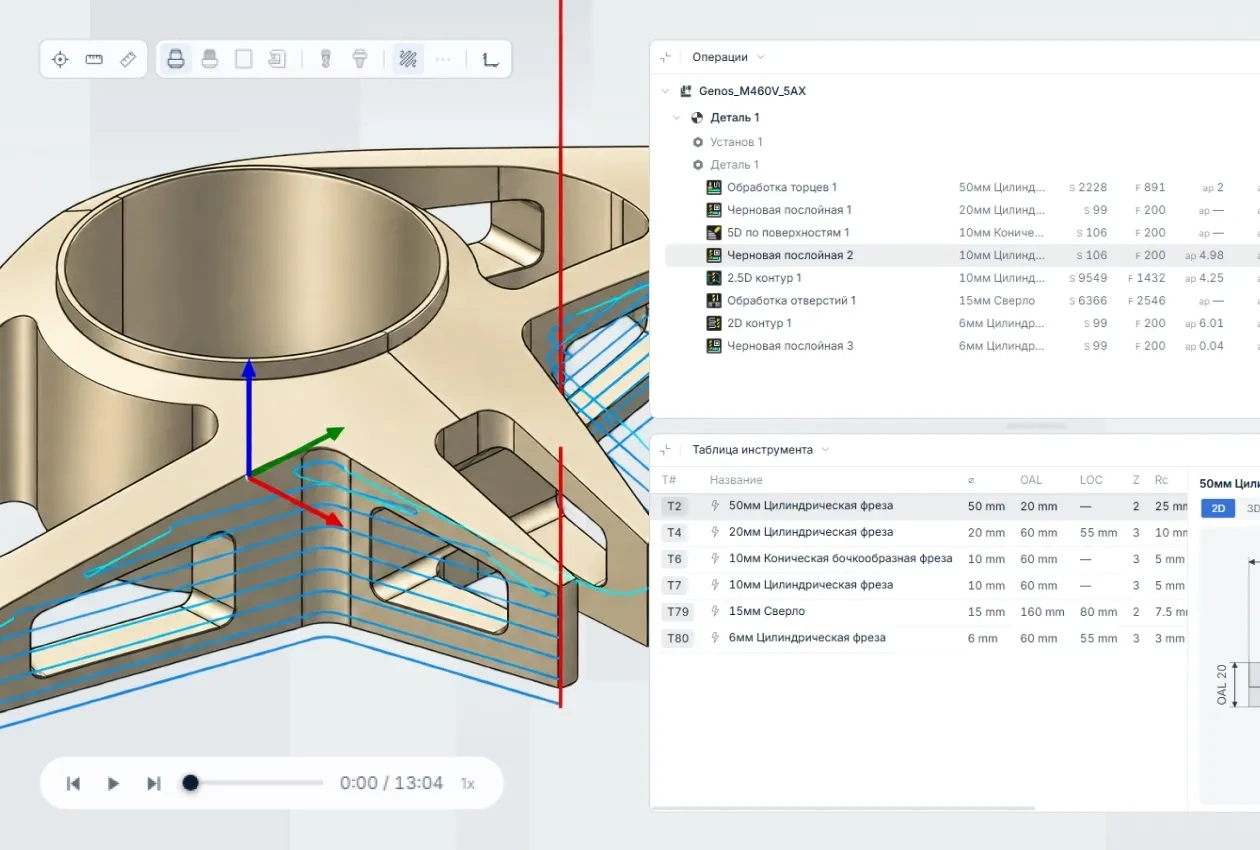Change the 1x playback speed
The image size is (1260, 850).
click(x=467, y=783)
